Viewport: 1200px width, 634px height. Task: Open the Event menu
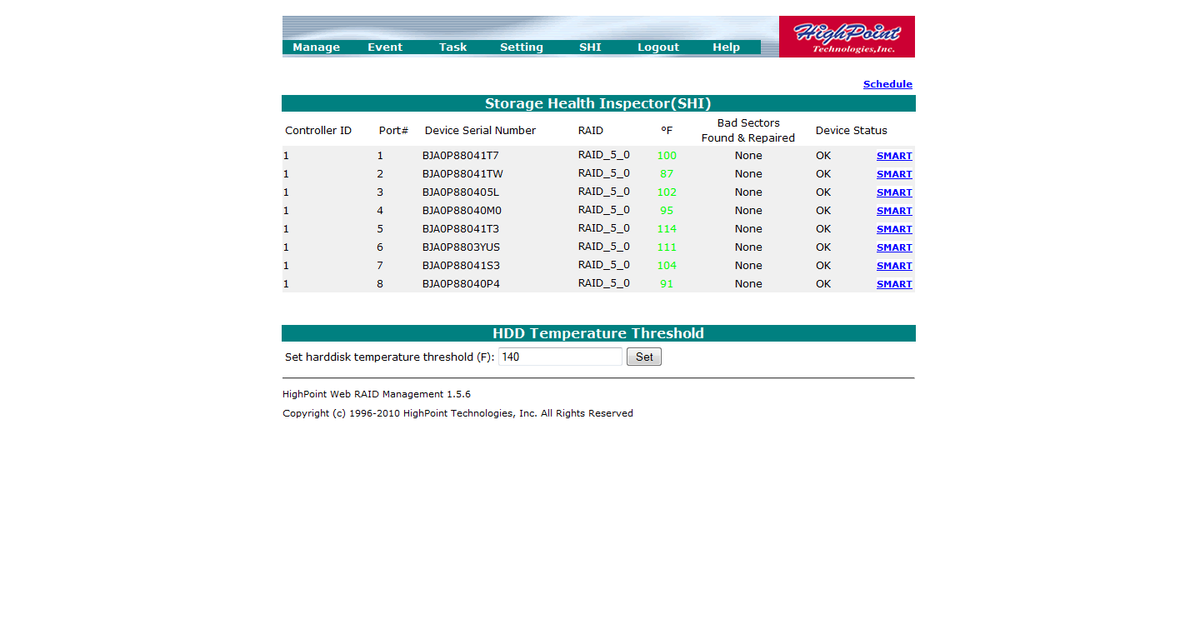385,46
